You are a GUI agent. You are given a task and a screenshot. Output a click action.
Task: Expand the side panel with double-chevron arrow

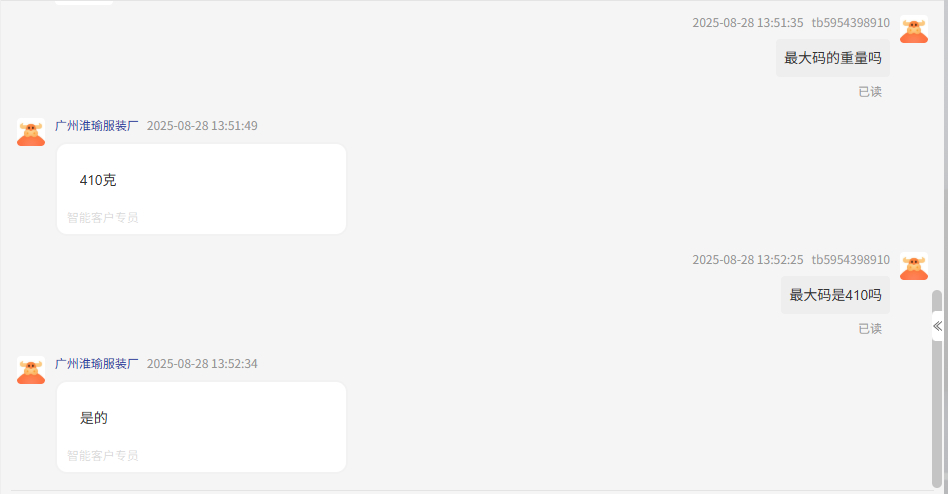click(x=937, y=326)
